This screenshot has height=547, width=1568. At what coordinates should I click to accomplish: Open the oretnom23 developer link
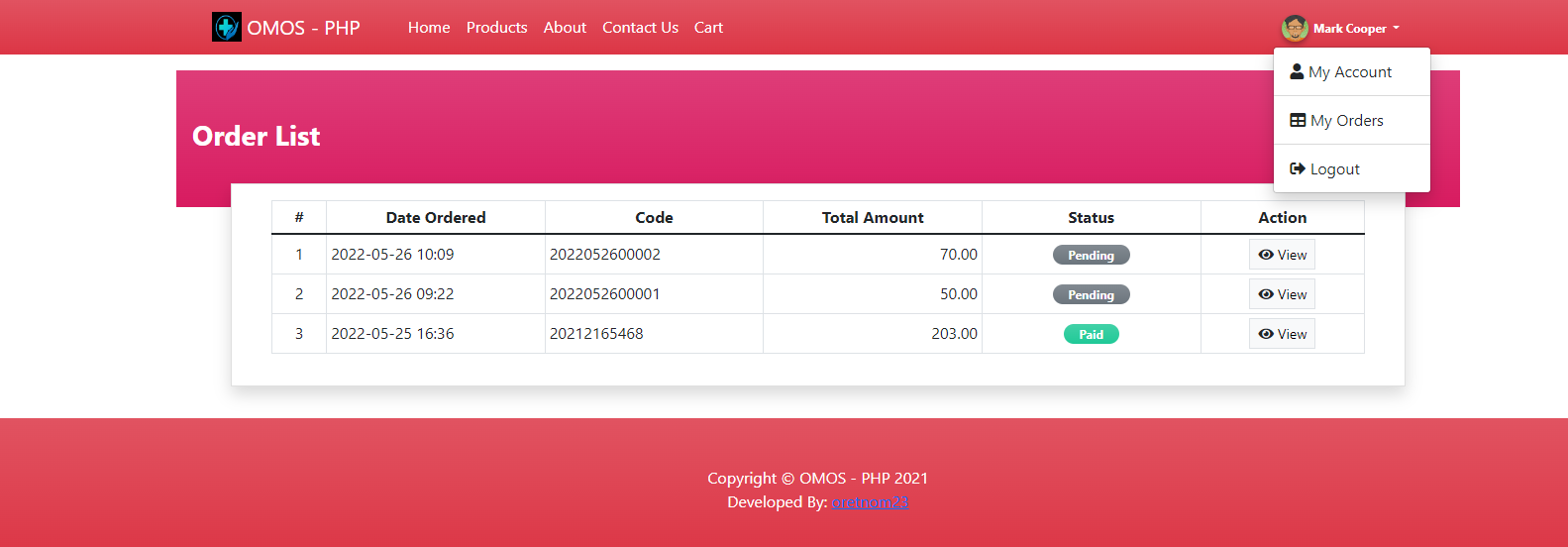coord(870,502)
